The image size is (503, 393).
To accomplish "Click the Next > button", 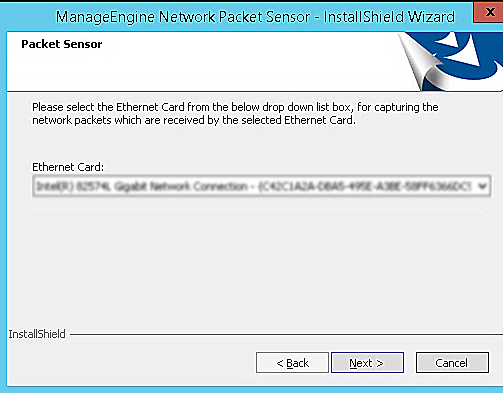I will point(367,363).
